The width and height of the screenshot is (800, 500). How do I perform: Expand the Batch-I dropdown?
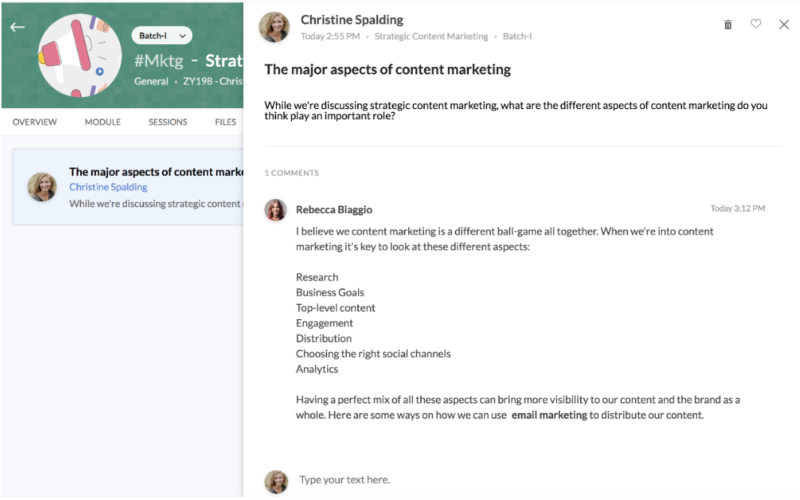[161, 36]
